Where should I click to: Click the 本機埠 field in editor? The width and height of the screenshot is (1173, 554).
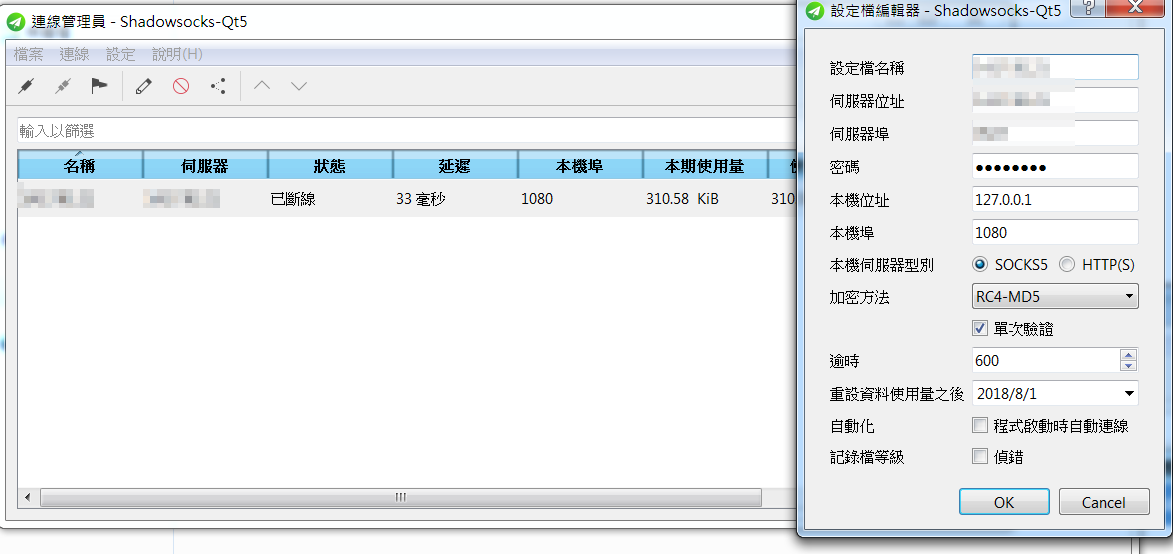click(x=1055, y=232)
